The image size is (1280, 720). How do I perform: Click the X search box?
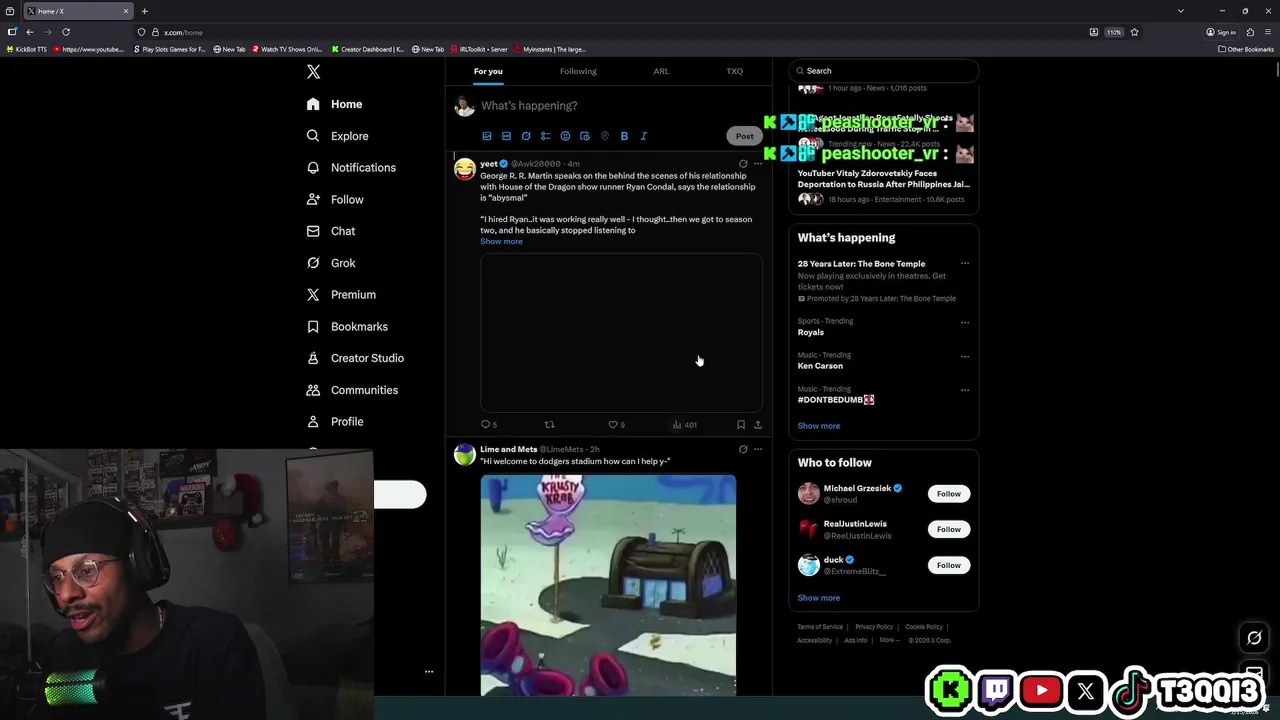coord(883,71)
